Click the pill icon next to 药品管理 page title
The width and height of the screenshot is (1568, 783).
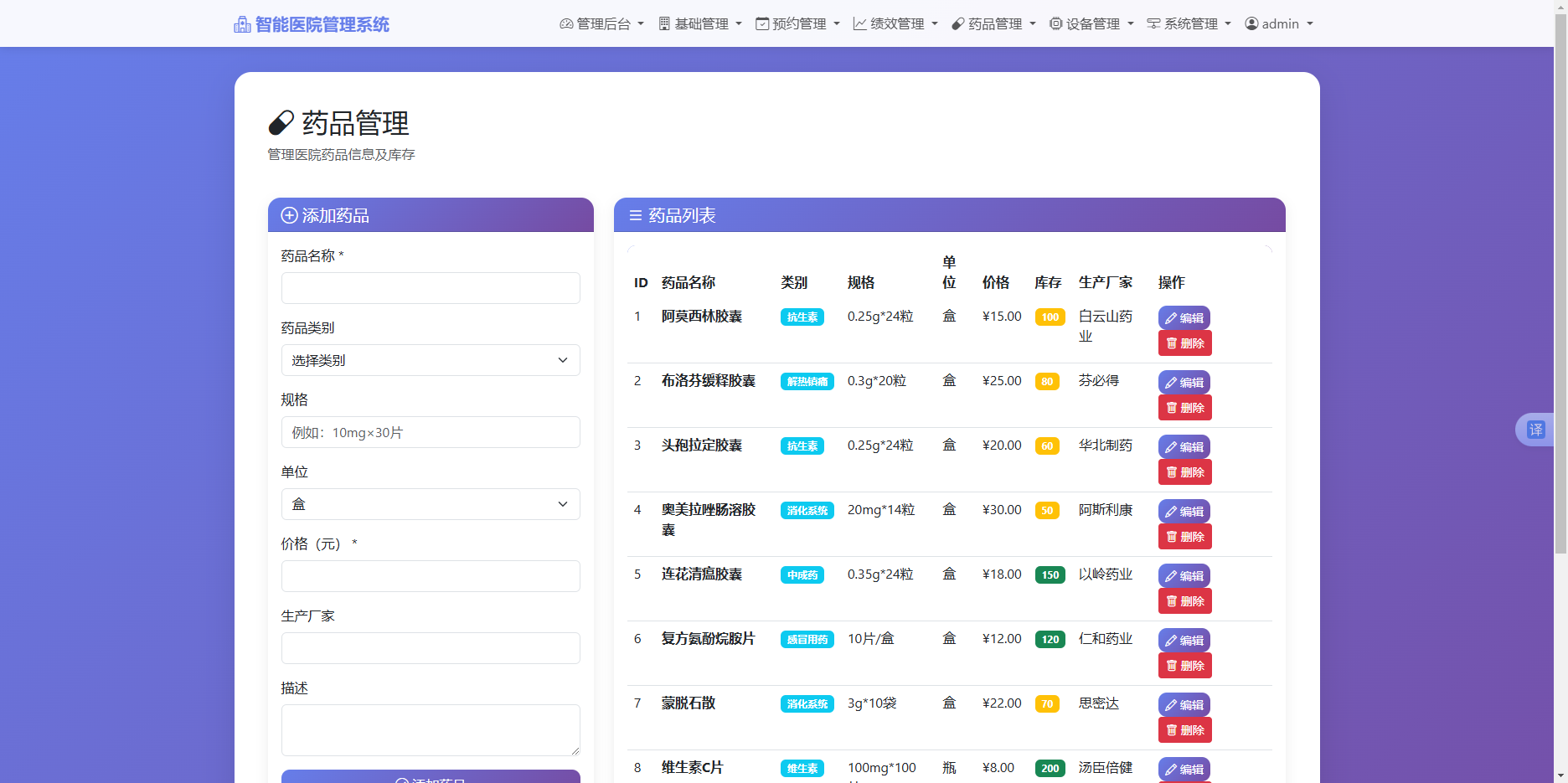point(282,122)
